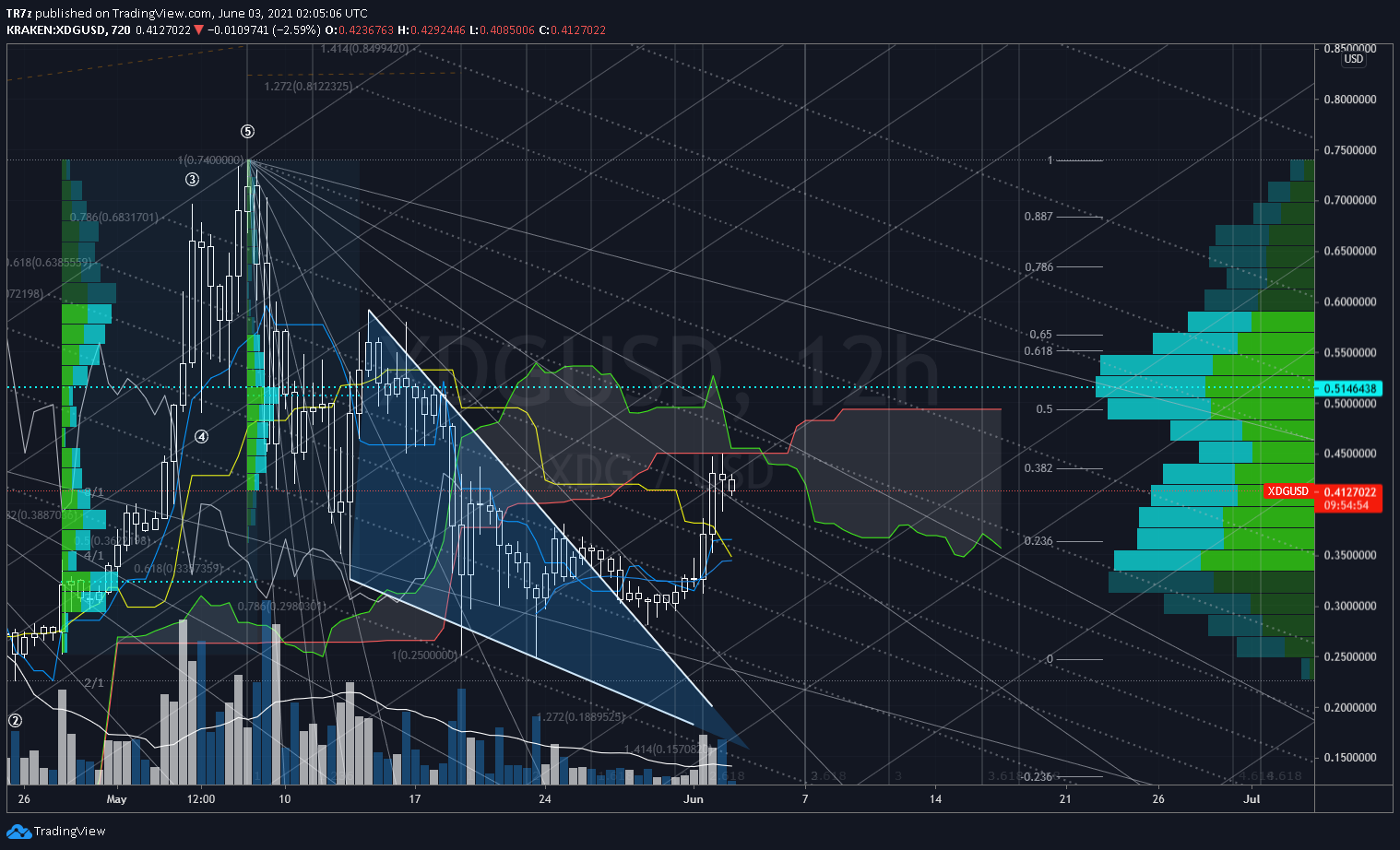This screenshot has width=1400, height=850.
Task: Click the 0.4127022 last price label
Action: (1348, 491)
